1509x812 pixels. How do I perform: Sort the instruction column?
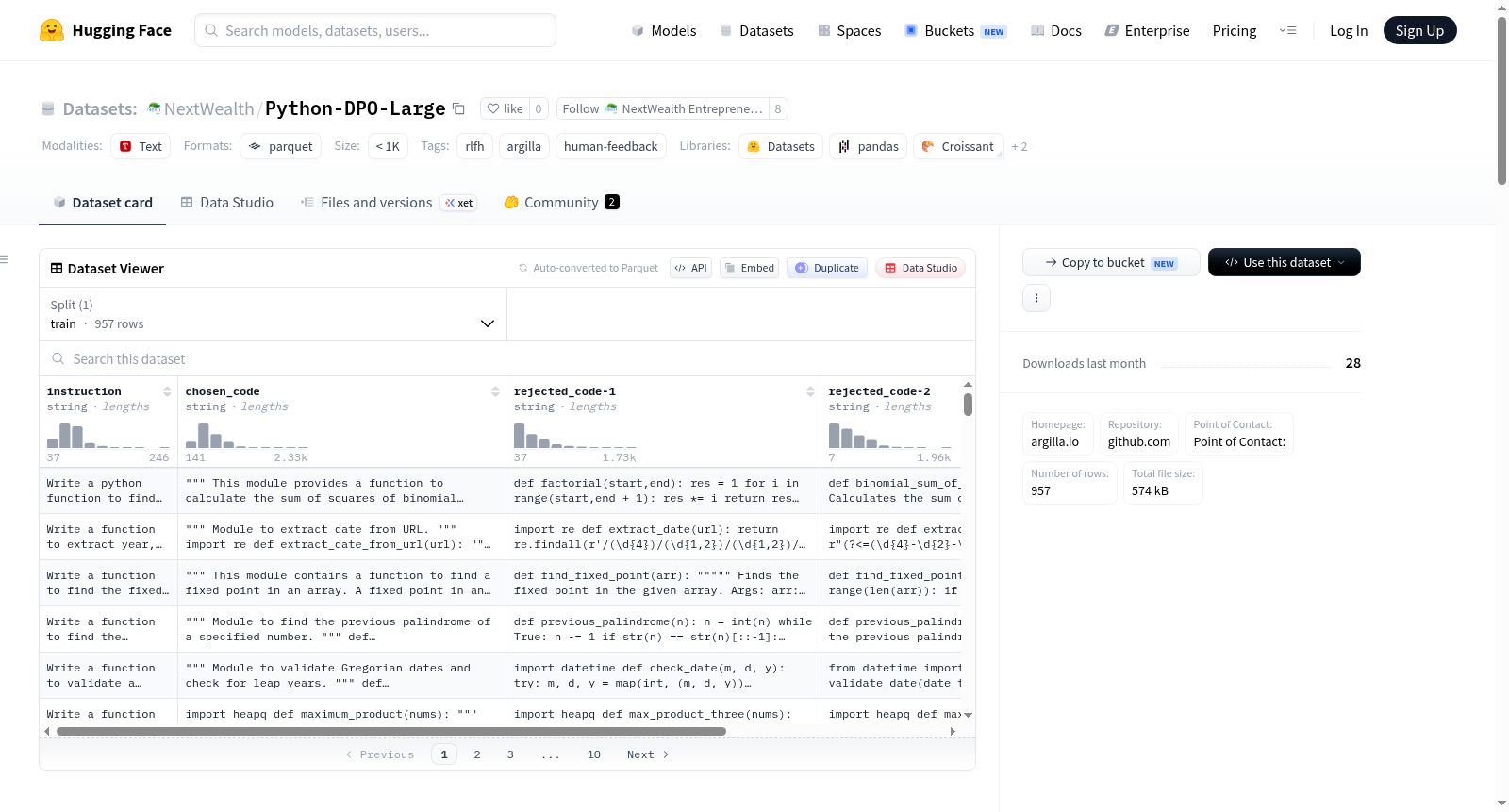pos(167,391)
